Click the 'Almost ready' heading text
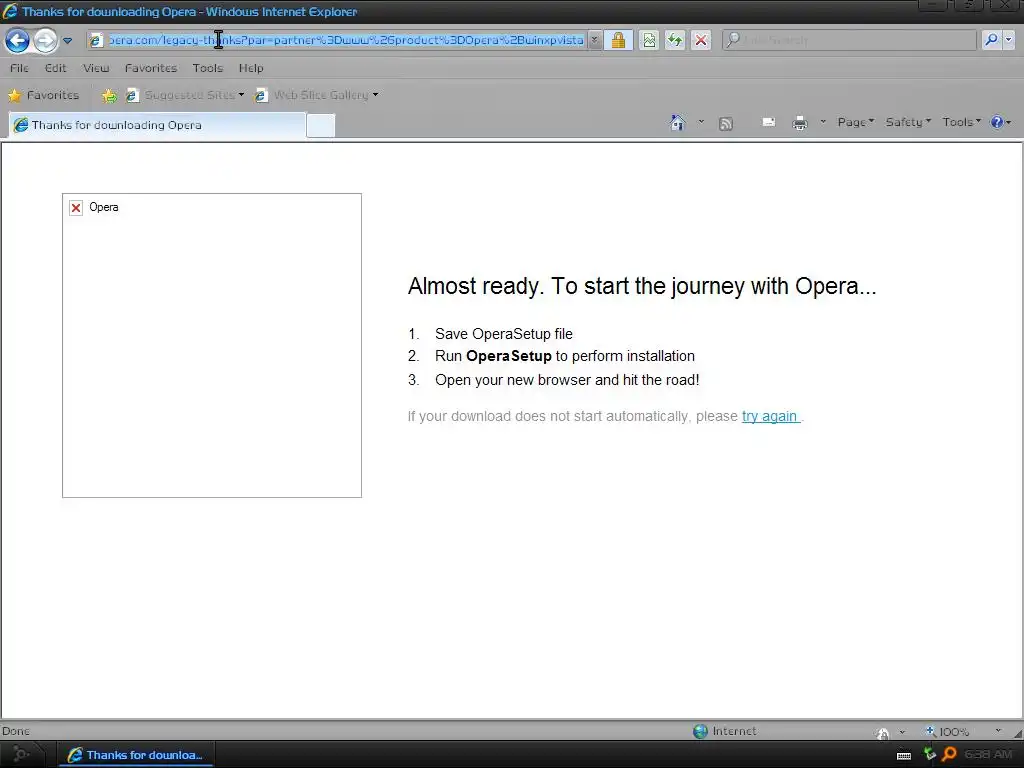Image resolution: width=1024 pixels, height=768 pixels. tap(642, 286)
